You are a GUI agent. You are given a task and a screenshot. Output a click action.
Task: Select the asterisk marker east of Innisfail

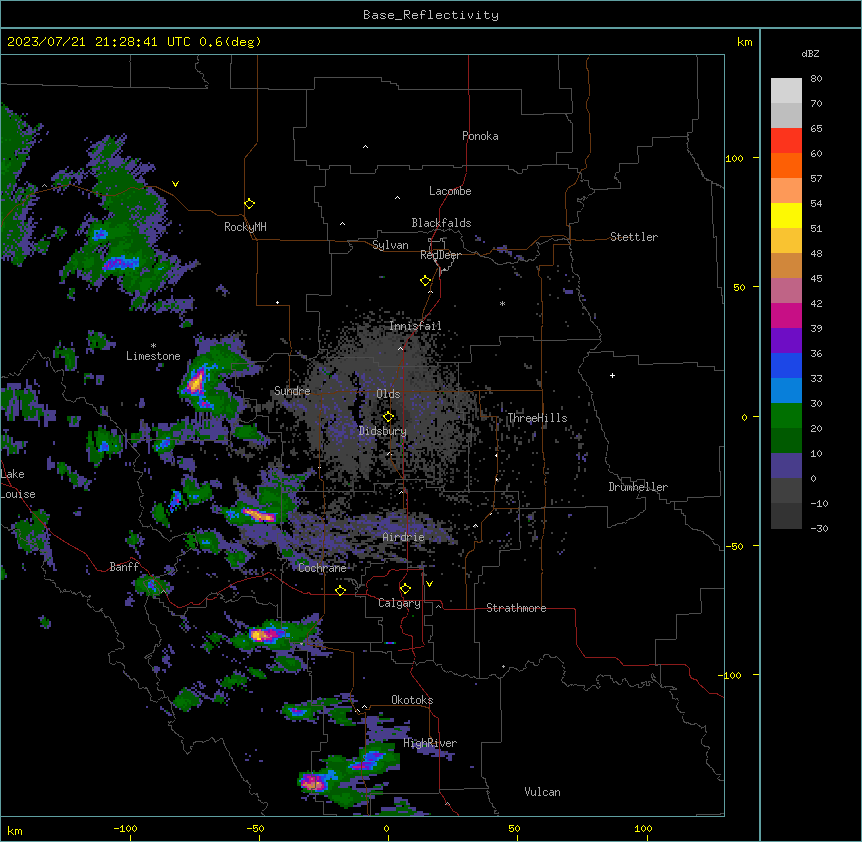coord(502,303)
